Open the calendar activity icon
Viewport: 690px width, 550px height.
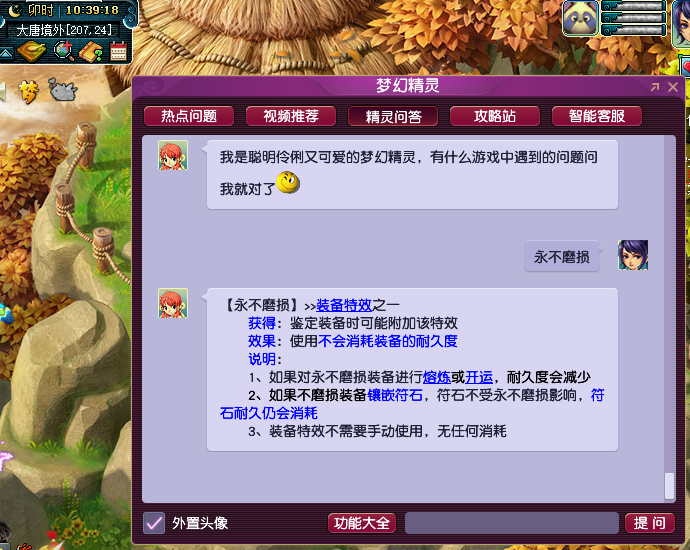pyautogui.click(x=118, y=51)
